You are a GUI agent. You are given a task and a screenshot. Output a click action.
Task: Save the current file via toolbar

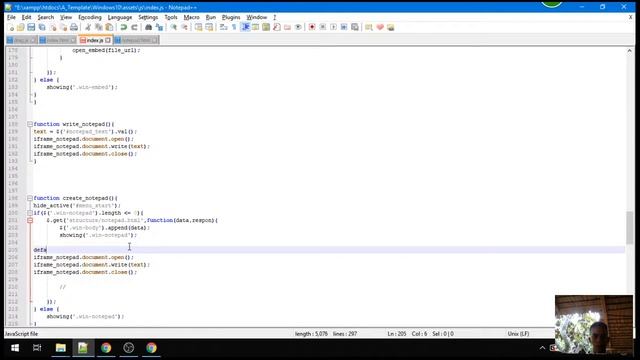pos(31,27)
